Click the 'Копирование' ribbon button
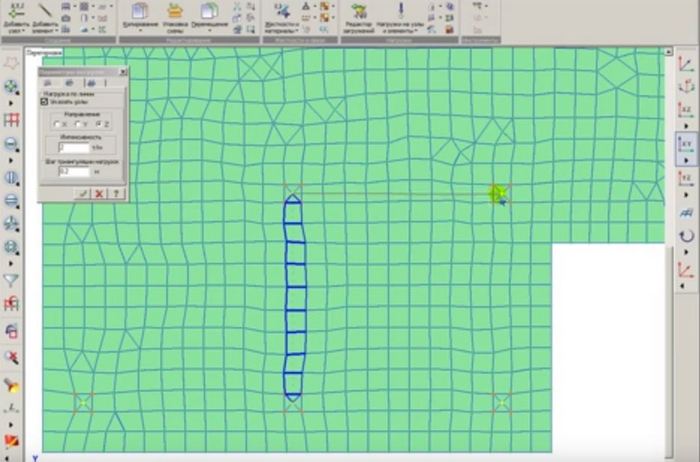Screen dimensions: 700x462 tap(139, 14)
